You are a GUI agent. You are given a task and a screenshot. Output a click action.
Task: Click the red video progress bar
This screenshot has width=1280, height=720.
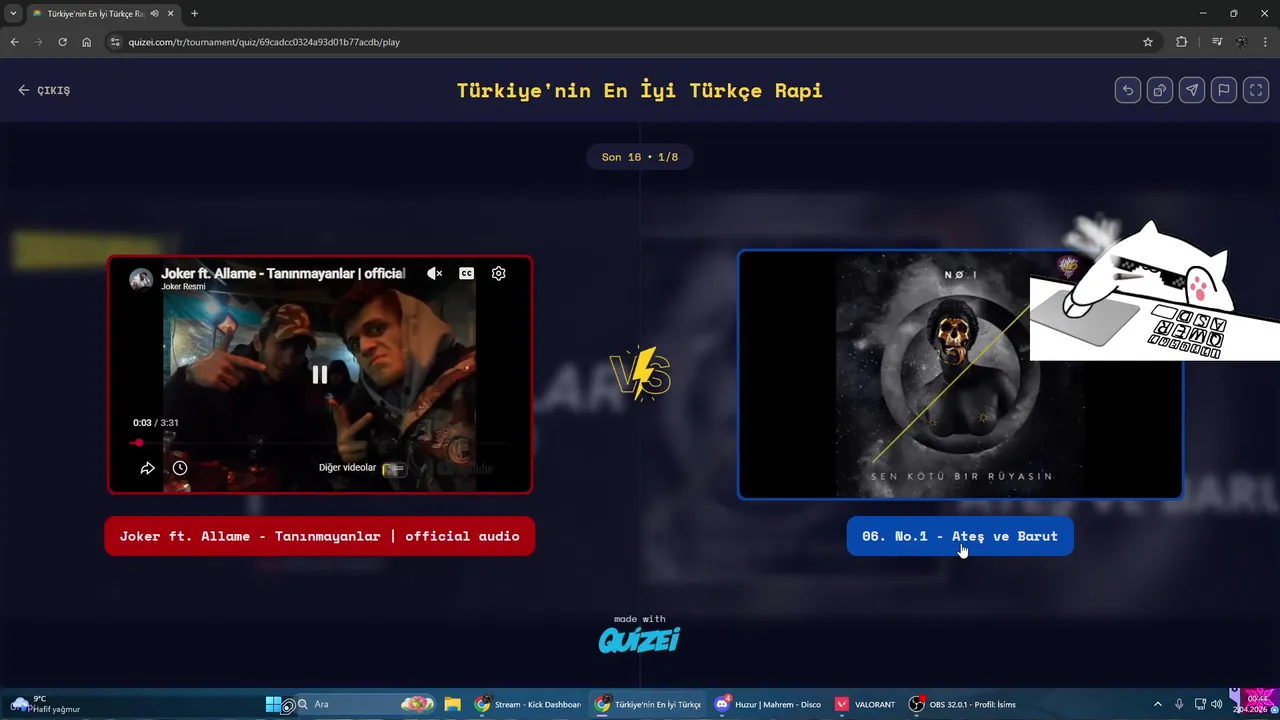tap(320, 442)
